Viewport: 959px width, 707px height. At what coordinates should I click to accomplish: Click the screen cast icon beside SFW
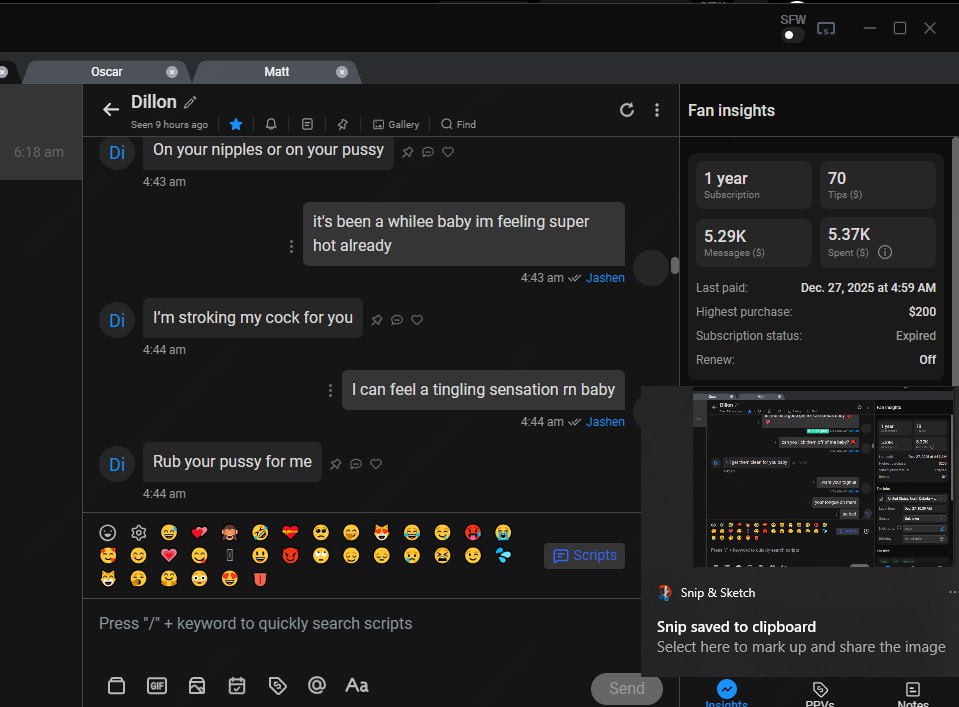[826, 29]
